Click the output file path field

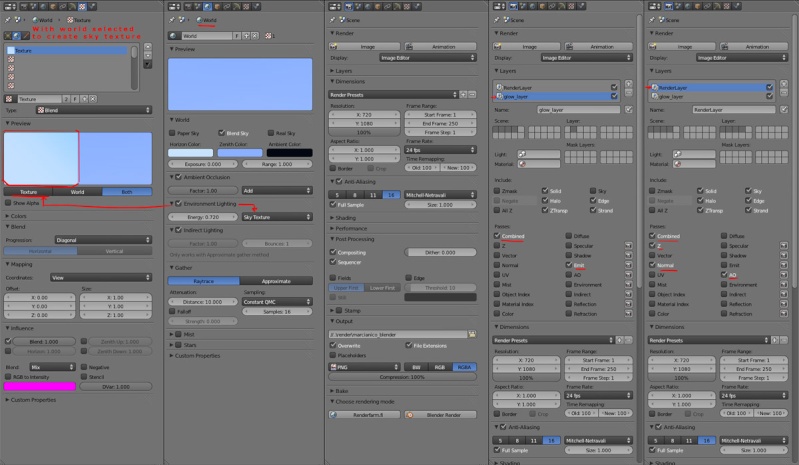398,334
